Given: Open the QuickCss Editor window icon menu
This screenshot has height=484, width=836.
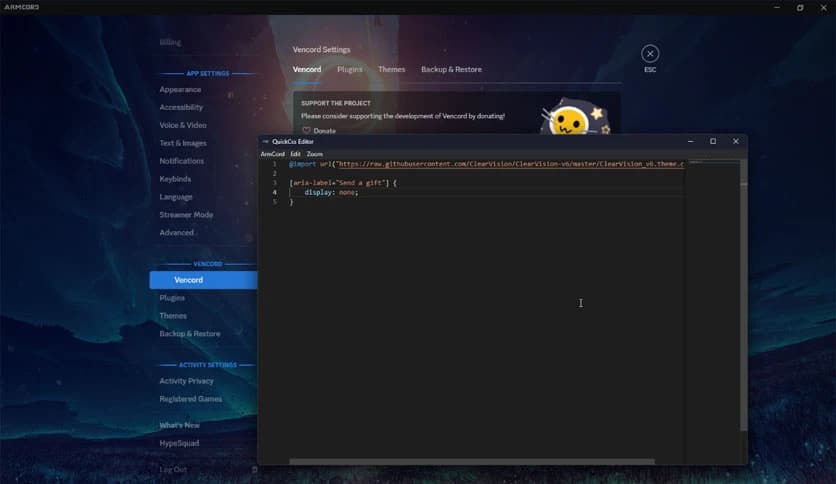Looking at the screenshot, I should 266,141.
